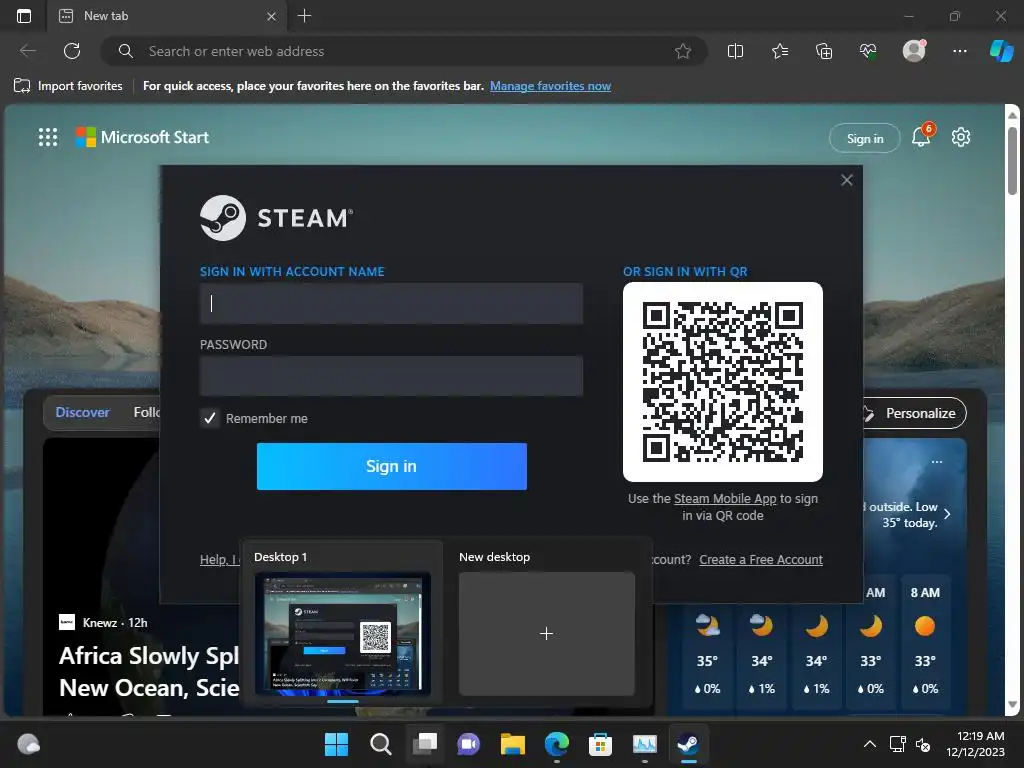
Task: Click the Microsoft Edge taskbar icon
Action: (556, 744)
